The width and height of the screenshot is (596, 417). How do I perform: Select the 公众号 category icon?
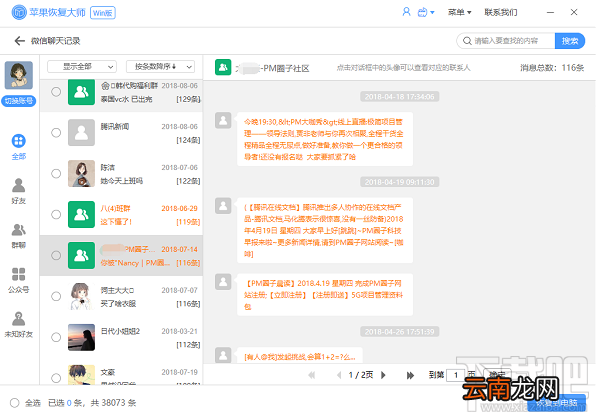pos(19,274)
